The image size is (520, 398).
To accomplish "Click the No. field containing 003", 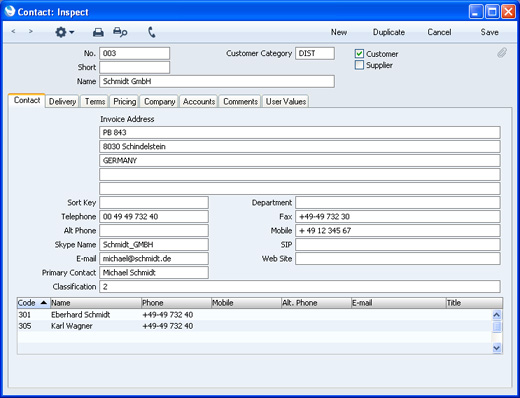I will [134, 53].
